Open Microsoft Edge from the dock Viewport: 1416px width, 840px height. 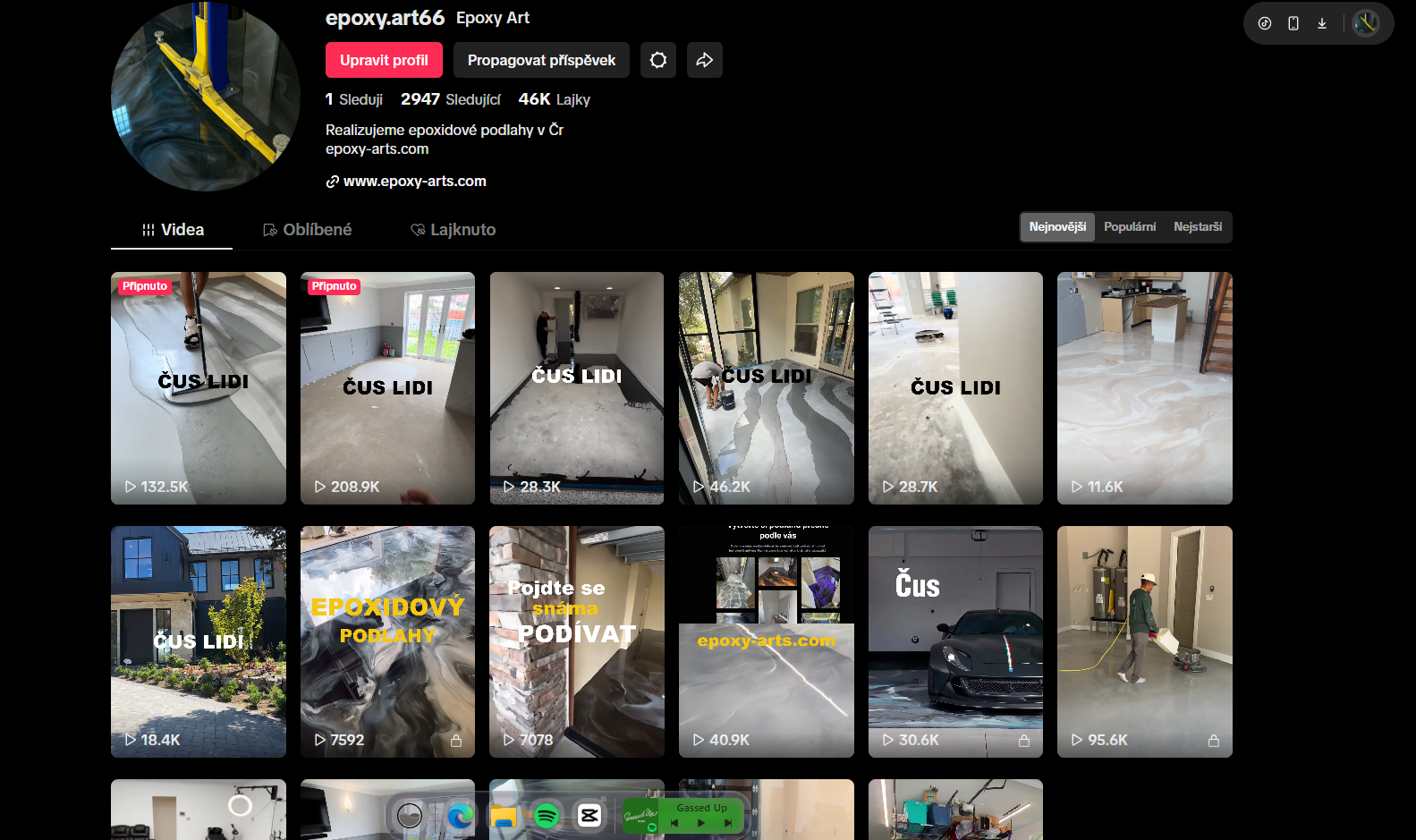point(460,815)
